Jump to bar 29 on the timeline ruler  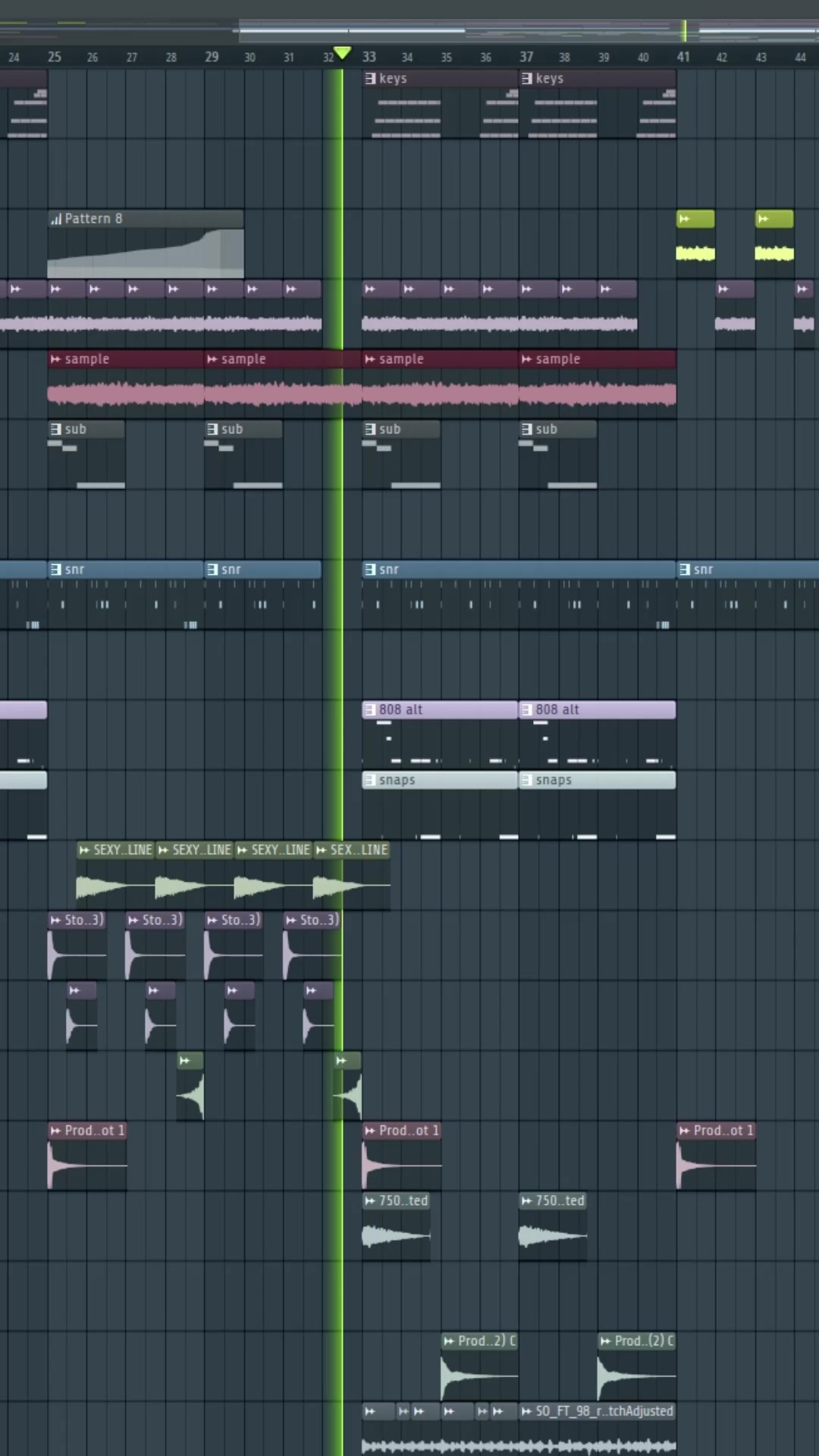coord(212,57)
